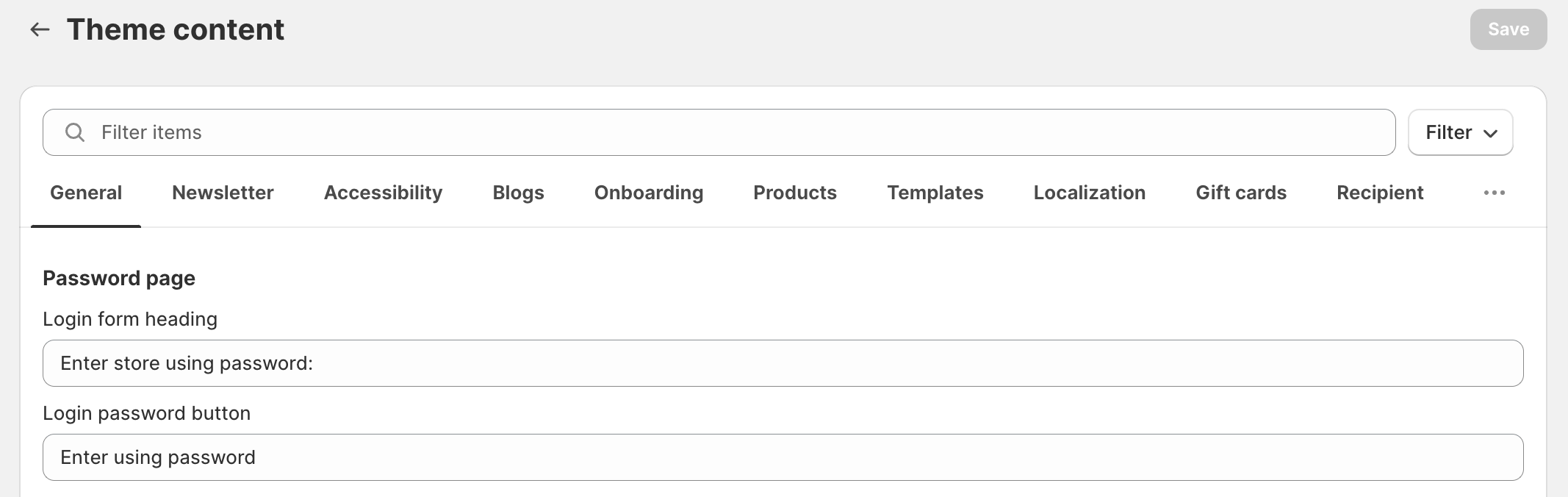Screen dimensions: 1568x497
Task: Switch to the Onboarding tab
Action: [648, 193]
